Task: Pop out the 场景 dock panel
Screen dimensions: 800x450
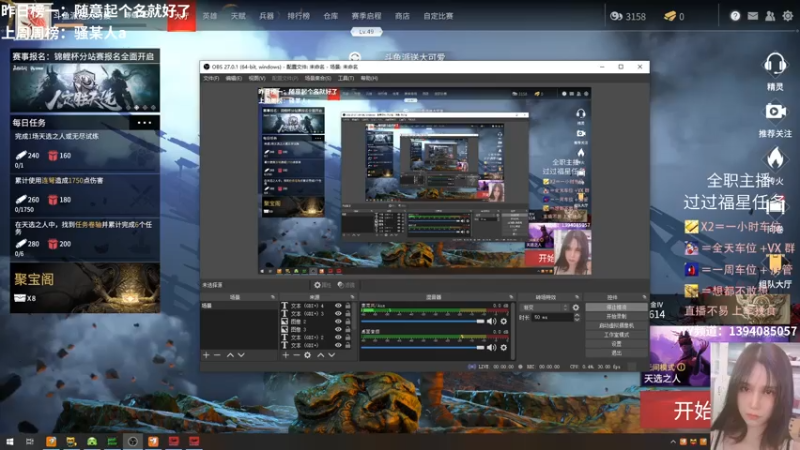Action: point(273,297)
